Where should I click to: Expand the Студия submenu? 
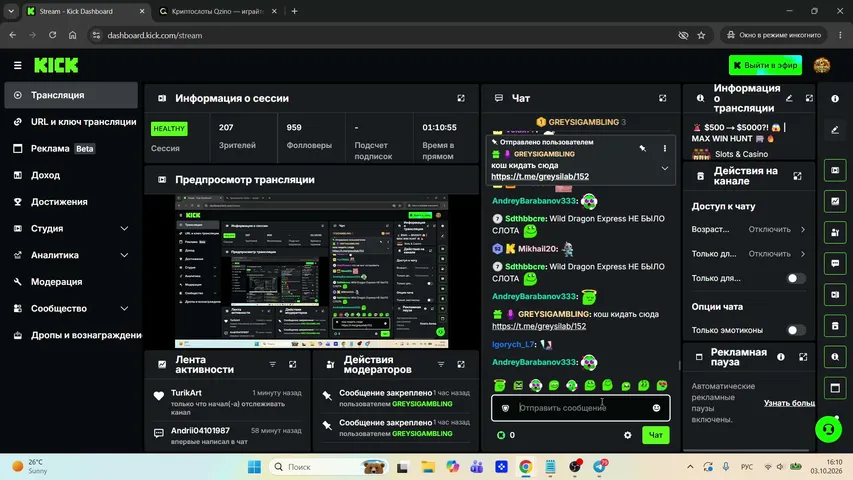[x=124, y=229]
